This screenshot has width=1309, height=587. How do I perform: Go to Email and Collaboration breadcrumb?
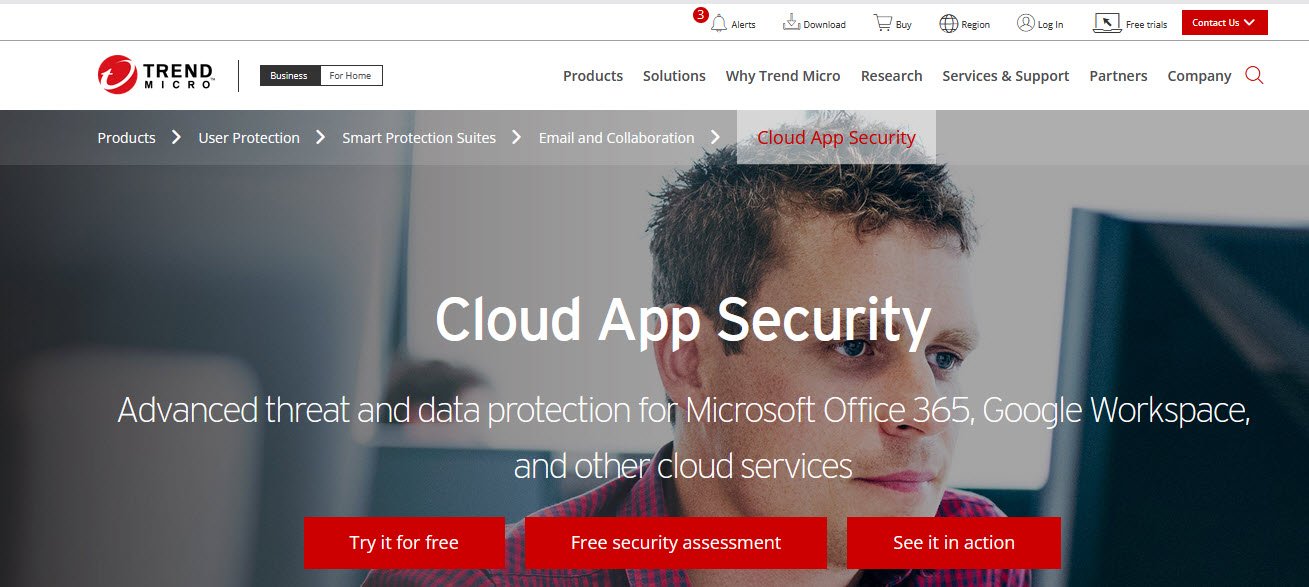[616, 138]
